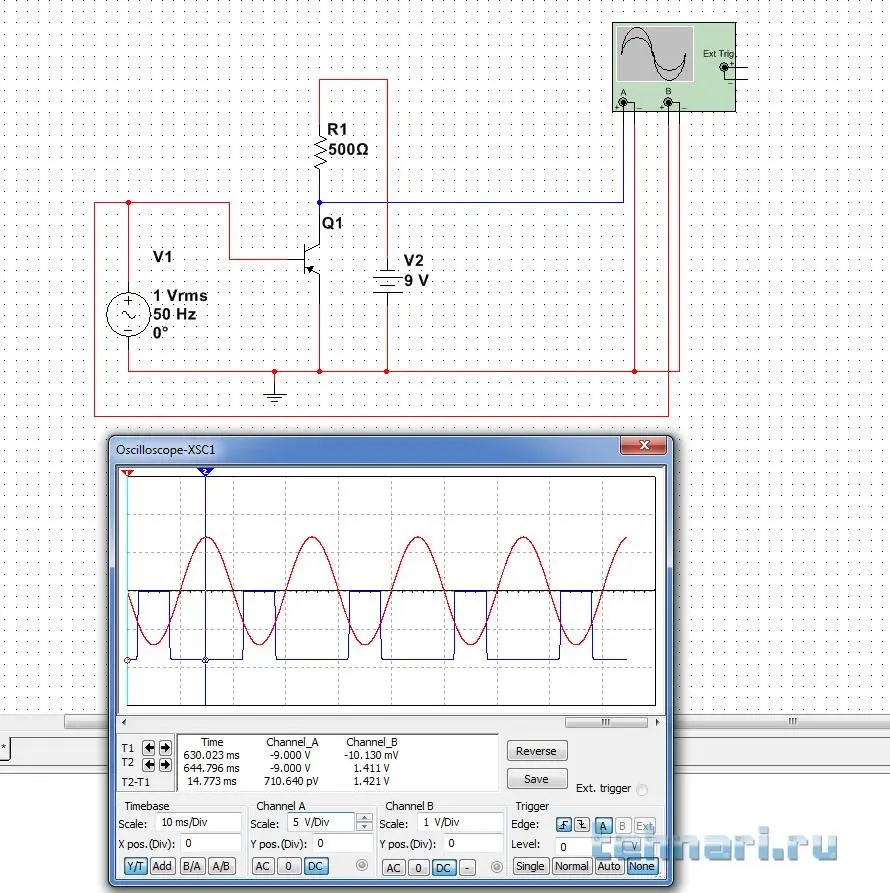Select falling edge trigger icon
Screen dimensions: 890x893
tap(581, 825)
